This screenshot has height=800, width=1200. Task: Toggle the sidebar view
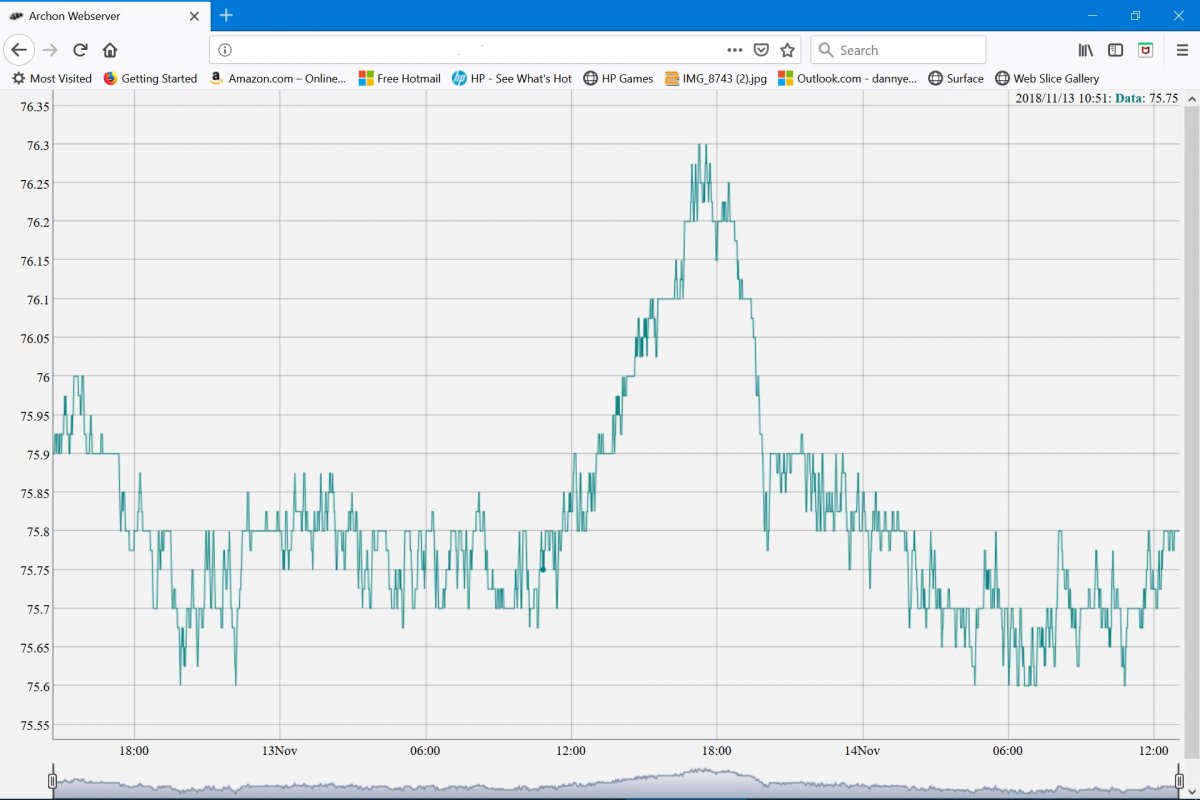pyautogui.click(x=1116, y=50)
